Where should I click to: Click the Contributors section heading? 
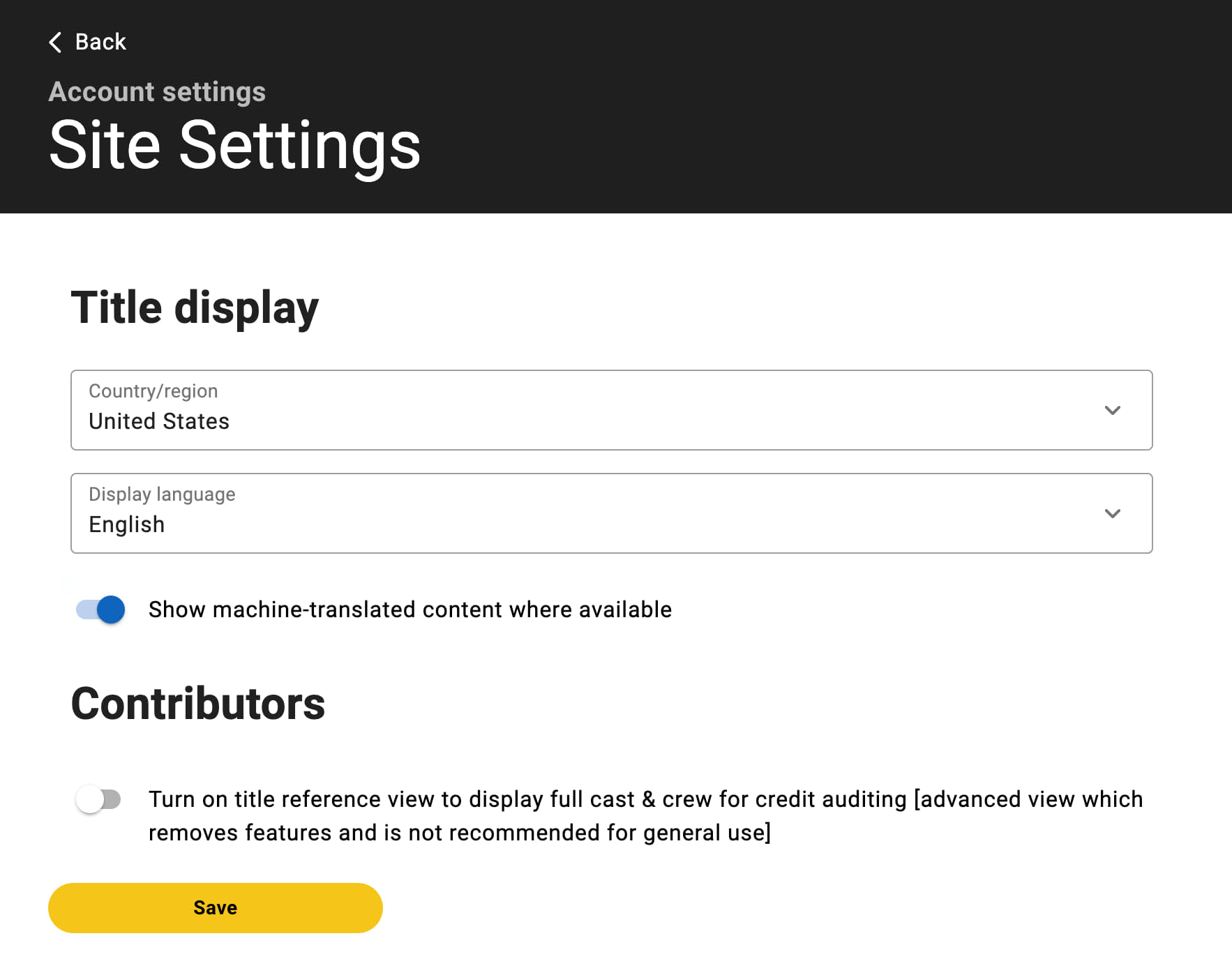(x=197, y=704)
